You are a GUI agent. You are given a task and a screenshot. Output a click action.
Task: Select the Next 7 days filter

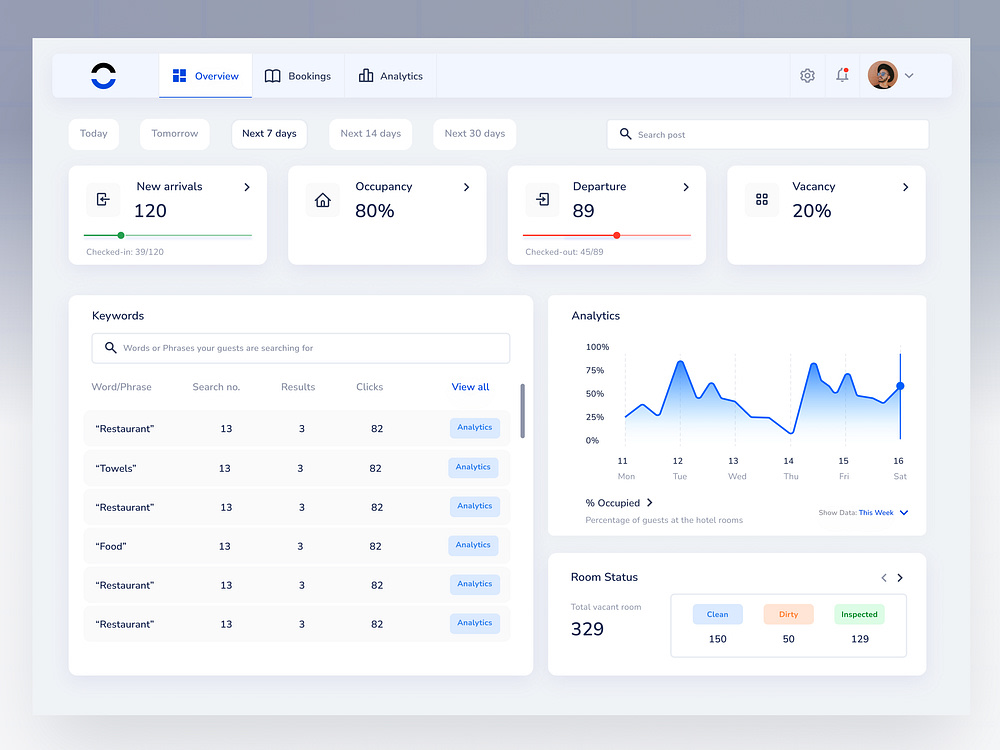tap(269, 134)
